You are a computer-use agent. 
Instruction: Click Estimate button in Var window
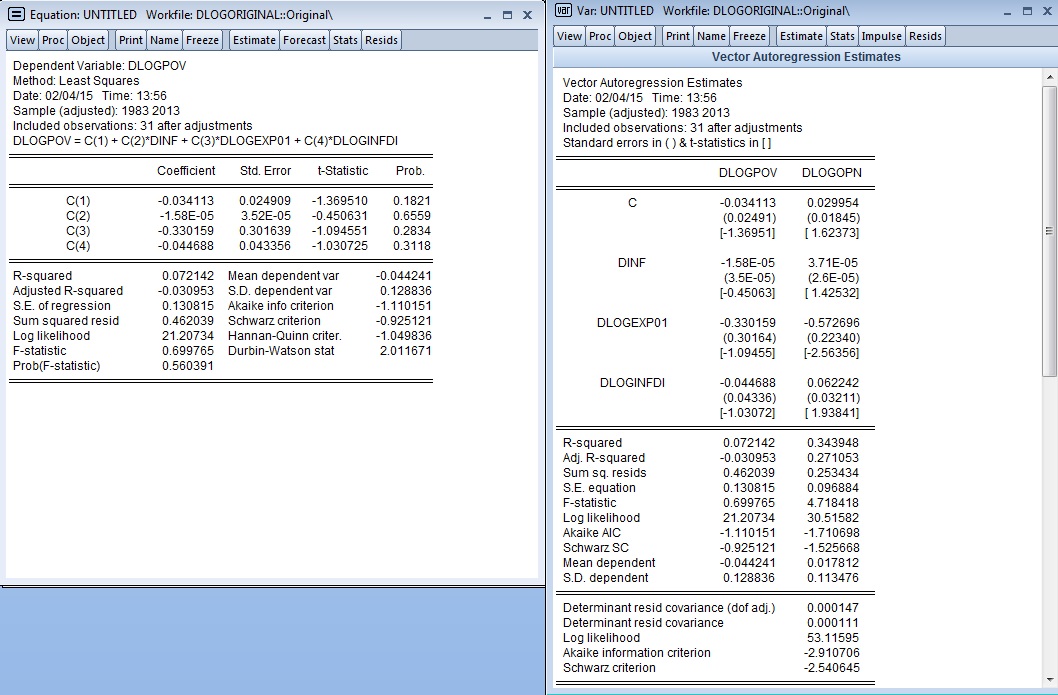pos(802,36)
